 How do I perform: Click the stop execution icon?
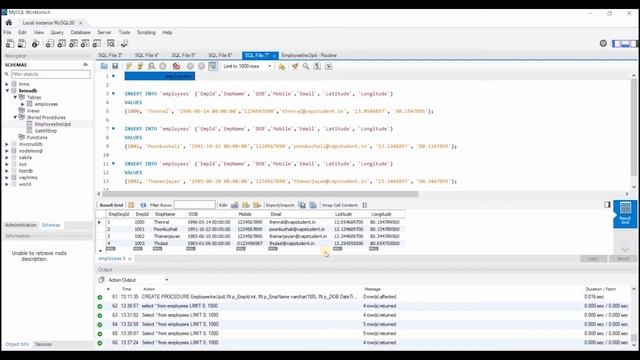(162, 66)
